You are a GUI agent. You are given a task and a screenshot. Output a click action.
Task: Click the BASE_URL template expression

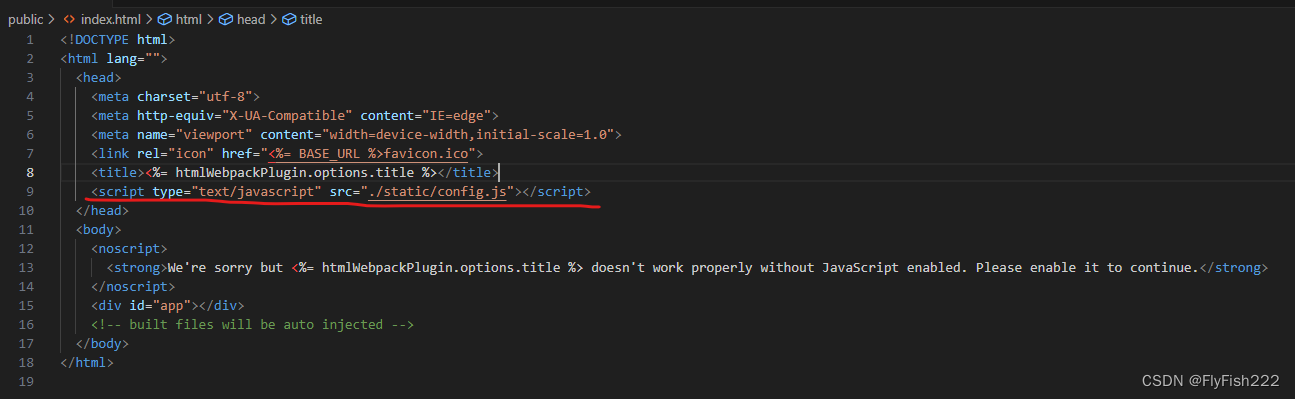pyautogui.click(x=326, y=153)
